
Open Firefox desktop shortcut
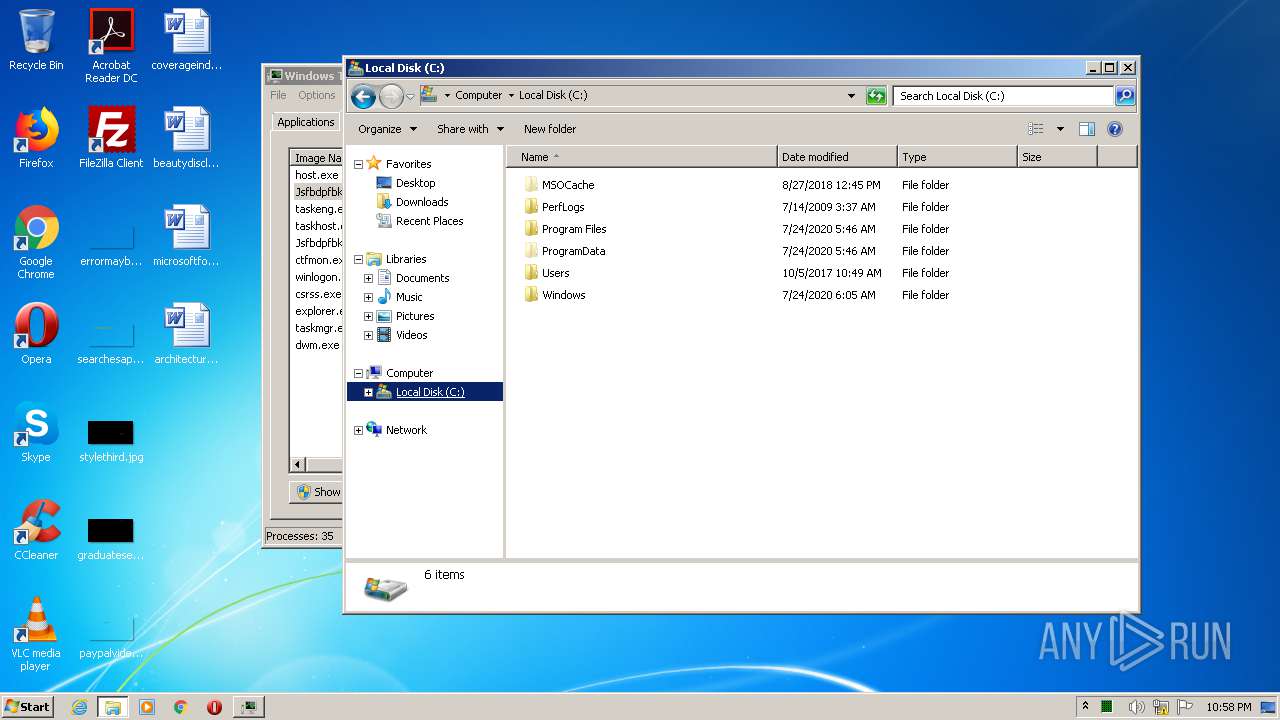(36, 138)
